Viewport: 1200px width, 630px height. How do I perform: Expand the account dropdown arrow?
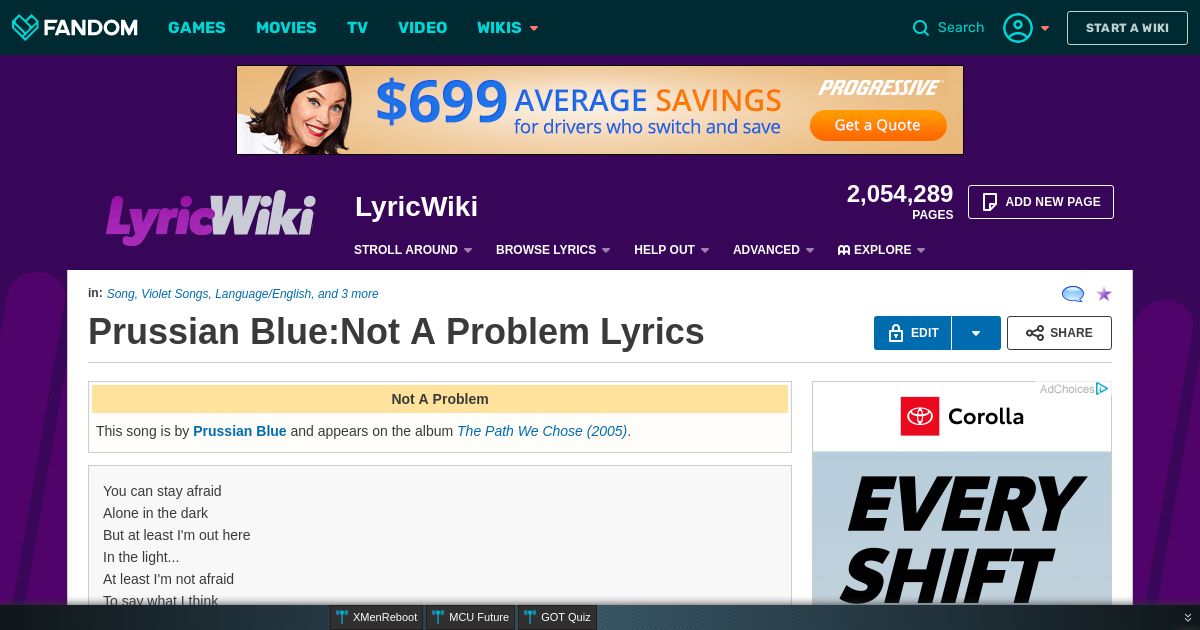pos(1045,28)
